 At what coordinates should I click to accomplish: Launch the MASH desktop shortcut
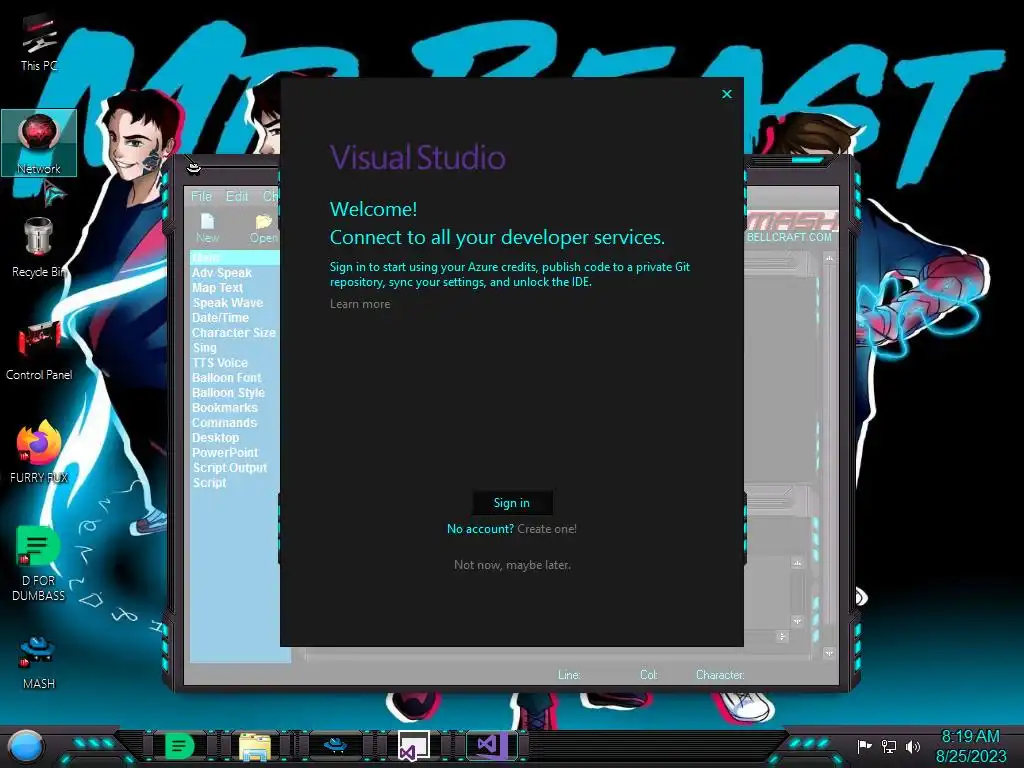click(x=39, y=662)
